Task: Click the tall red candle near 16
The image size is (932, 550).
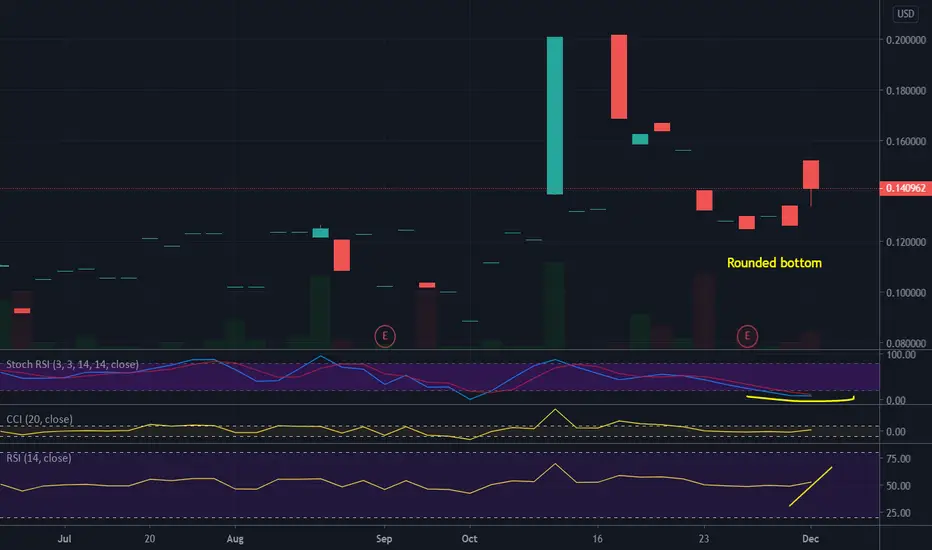Action: 619,77
